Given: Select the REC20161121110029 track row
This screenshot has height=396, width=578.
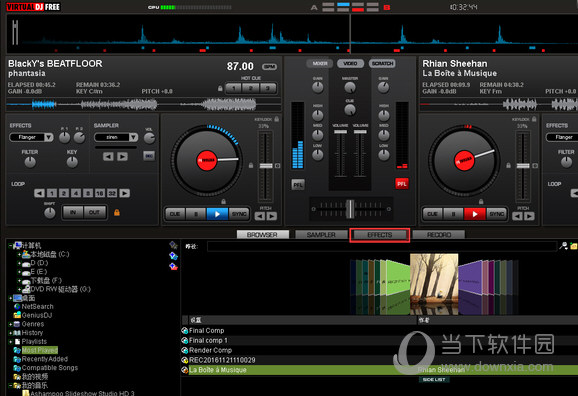Looking at the screenshot, I should (x=379, y=360).
